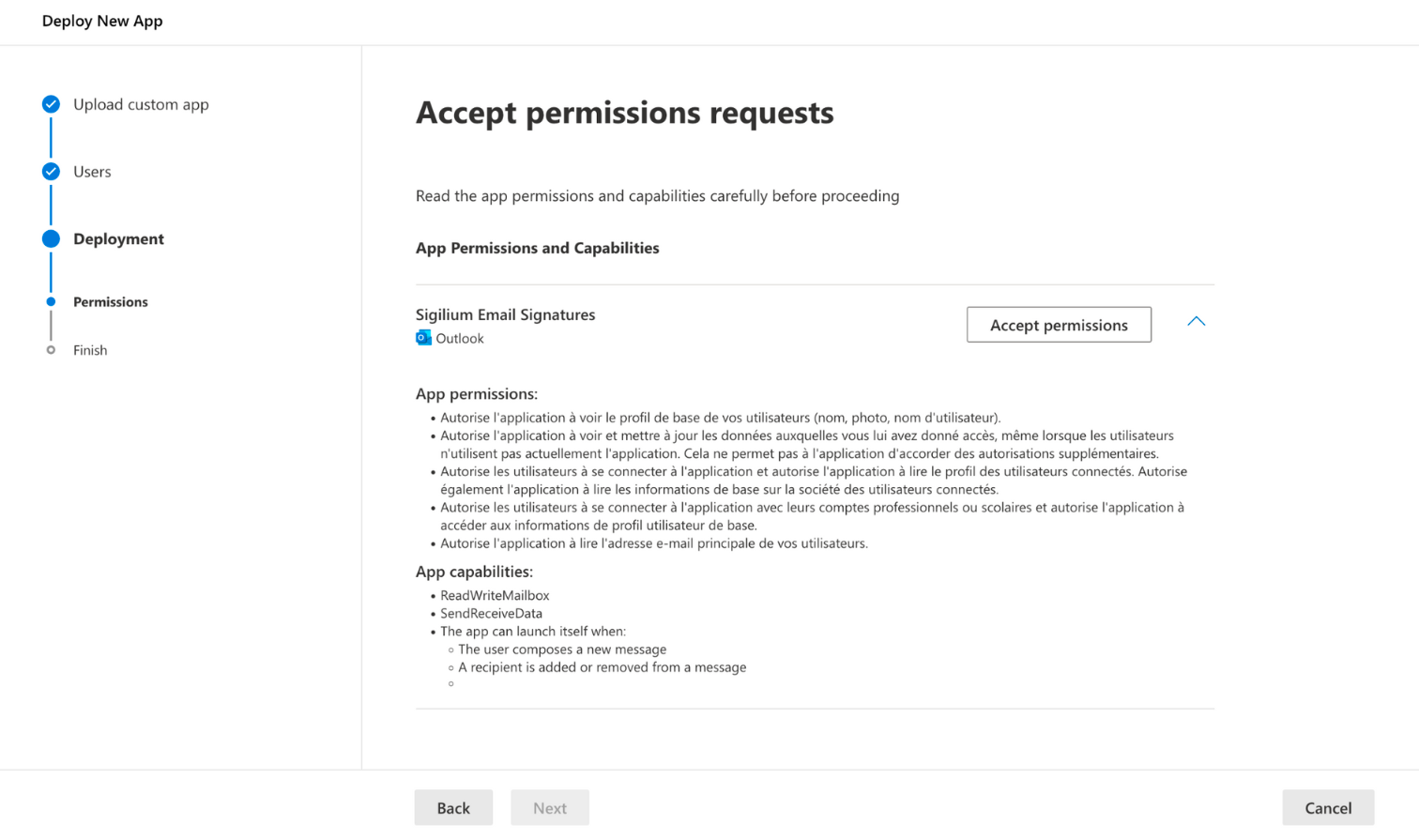Jump to the Finish step label

coord(90,350)
